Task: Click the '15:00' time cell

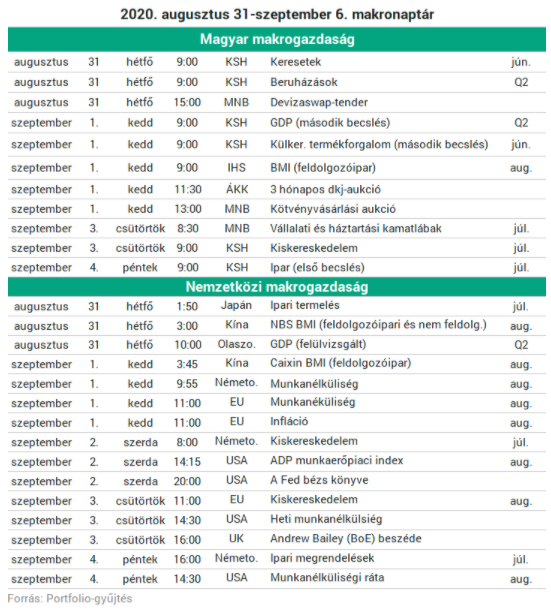Action: click(187, 102)
